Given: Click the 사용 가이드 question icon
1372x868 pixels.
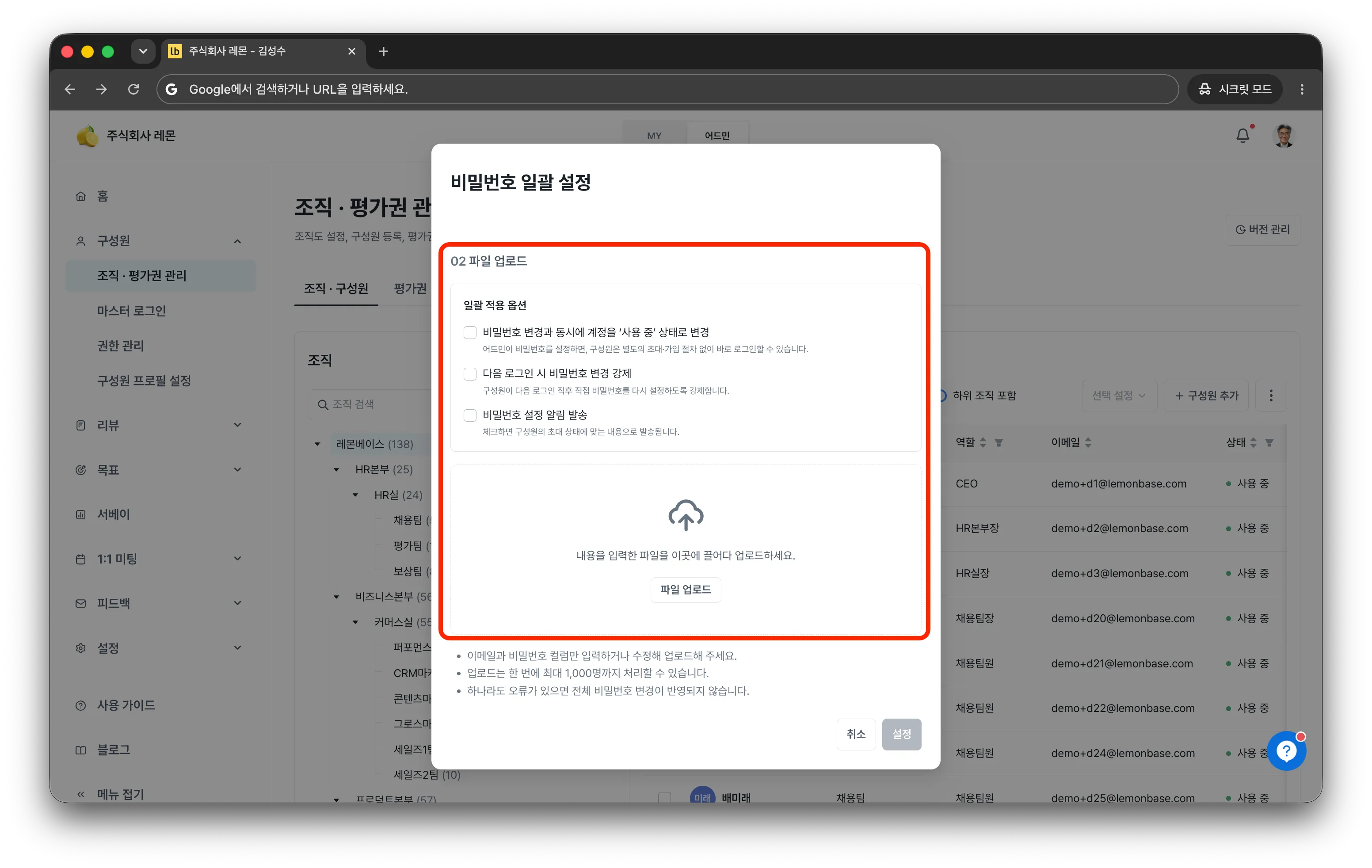Looking at the screenshot, I should click(81, 705).
